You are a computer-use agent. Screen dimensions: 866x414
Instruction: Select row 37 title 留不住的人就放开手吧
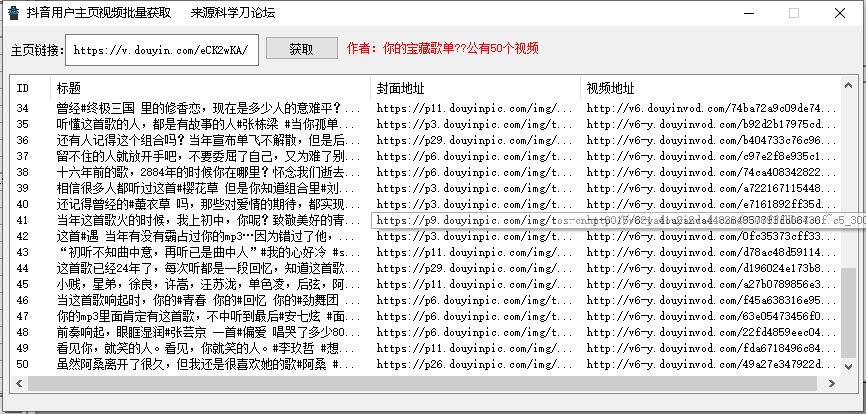click(208, 156)
